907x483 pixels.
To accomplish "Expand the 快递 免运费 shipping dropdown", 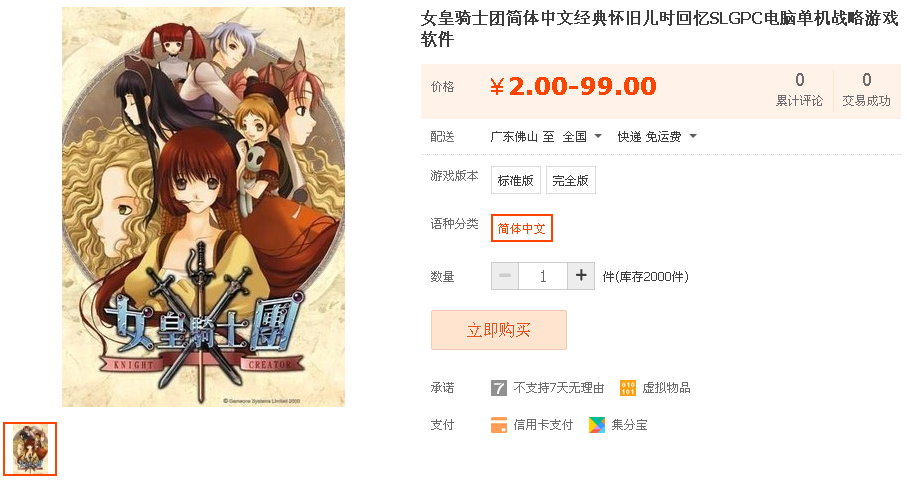I will click(657, 137).
